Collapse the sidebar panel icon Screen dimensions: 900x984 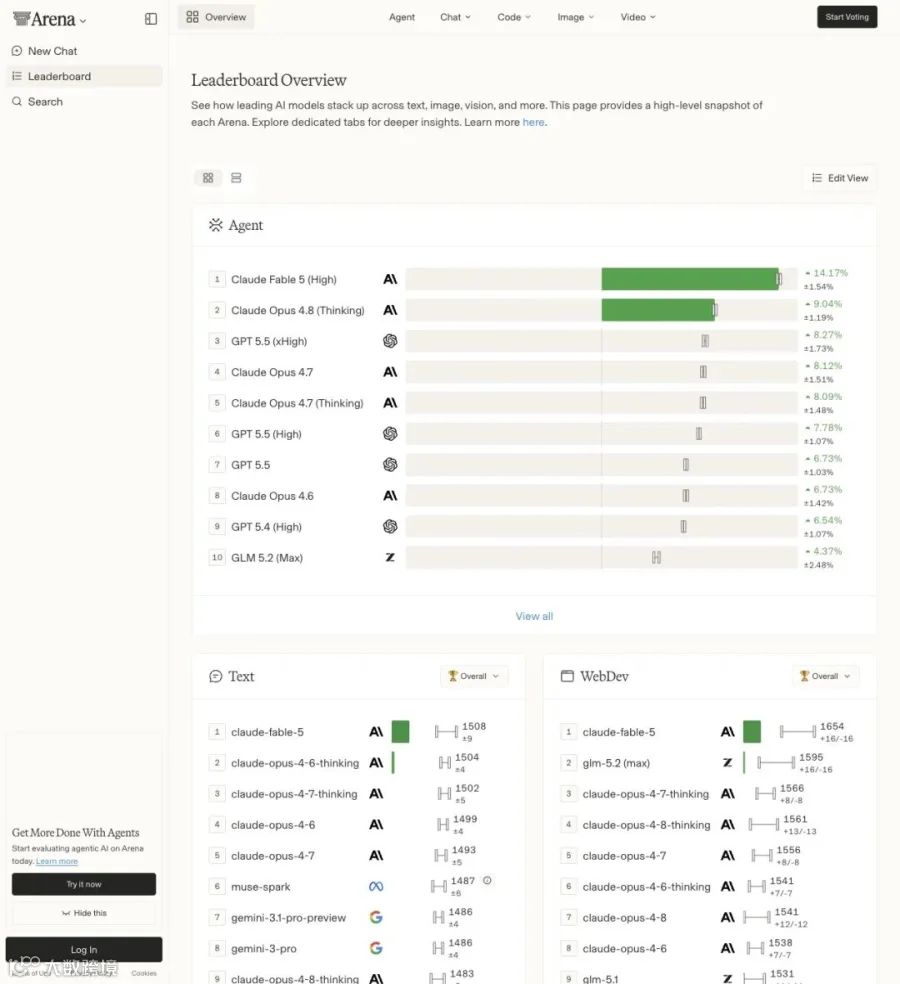tap(151, 19)
